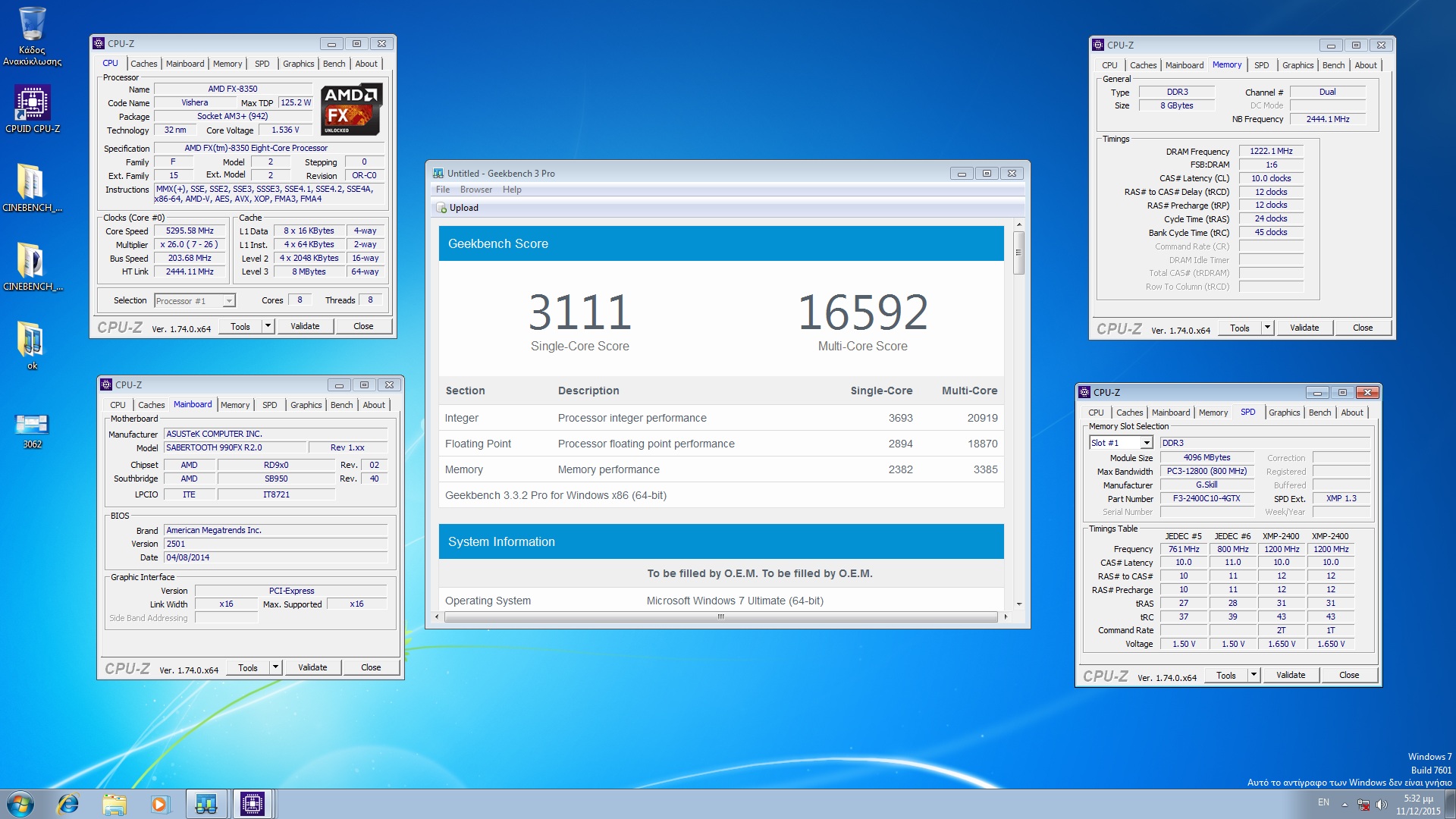Expand Tools dropdown arrow in SPD window

click(1254, 675)
